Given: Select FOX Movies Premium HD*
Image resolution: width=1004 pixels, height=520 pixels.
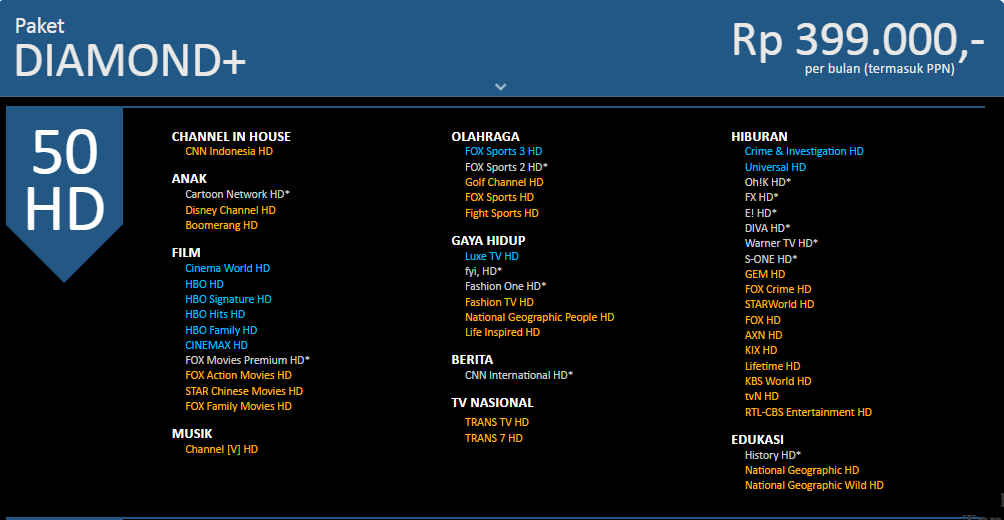Looking at the screenshot, I should pyautogui.click(x=247, y=360).
